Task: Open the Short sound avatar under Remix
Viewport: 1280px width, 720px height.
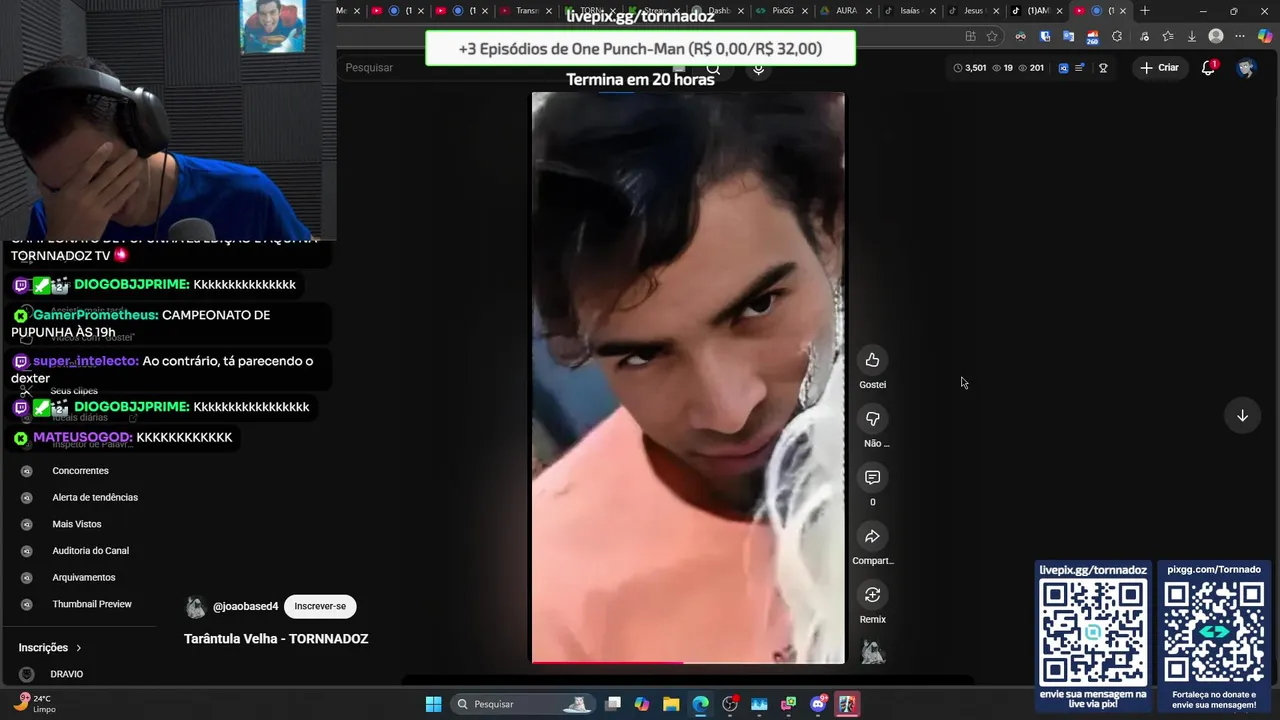Action: pos(873,652)
